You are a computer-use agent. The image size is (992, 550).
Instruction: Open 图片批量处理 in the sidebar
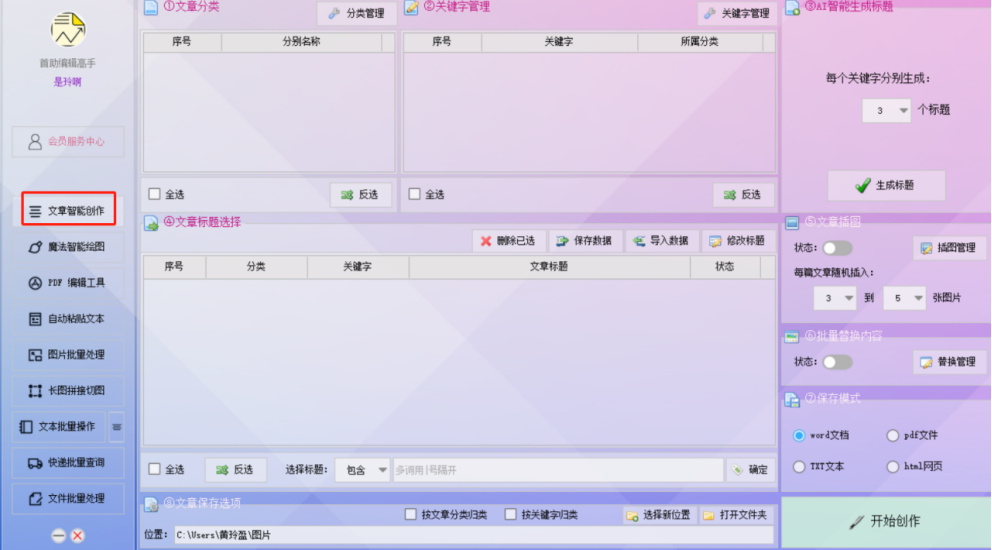(68, 355)
